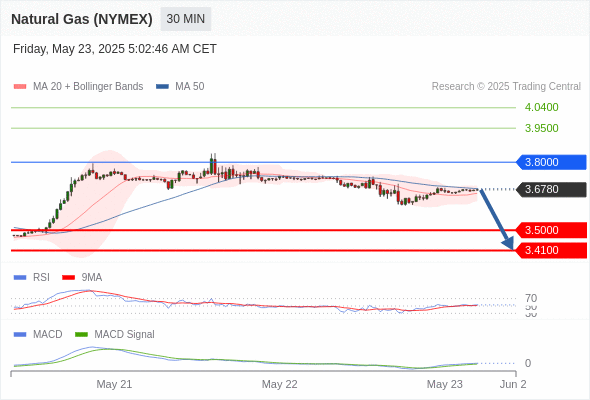Click the May 21 date axis label

tap(114, 384)
